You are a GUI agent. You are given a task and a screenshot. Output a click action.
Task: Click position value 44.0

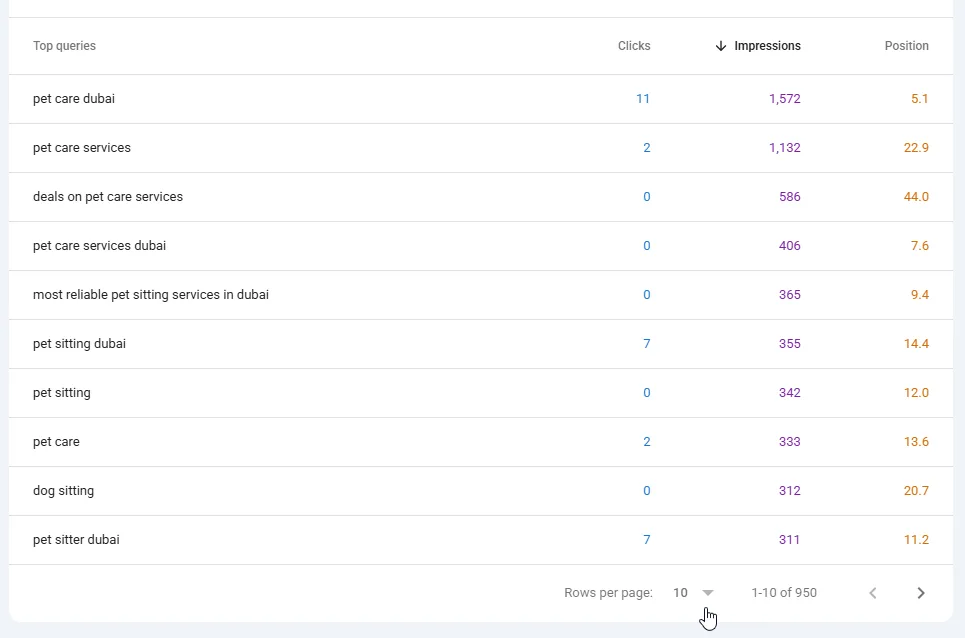click(x=916, y=197)
